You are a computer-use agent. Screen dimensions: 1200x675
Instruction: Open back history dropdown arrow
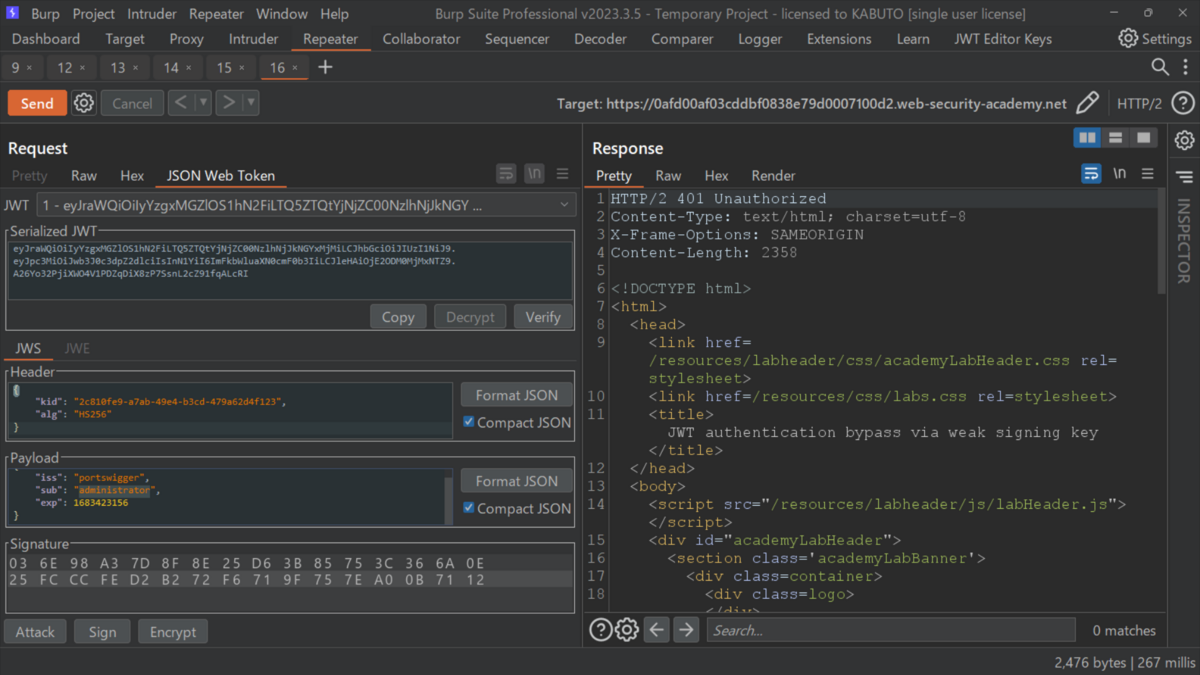point(203,103)
